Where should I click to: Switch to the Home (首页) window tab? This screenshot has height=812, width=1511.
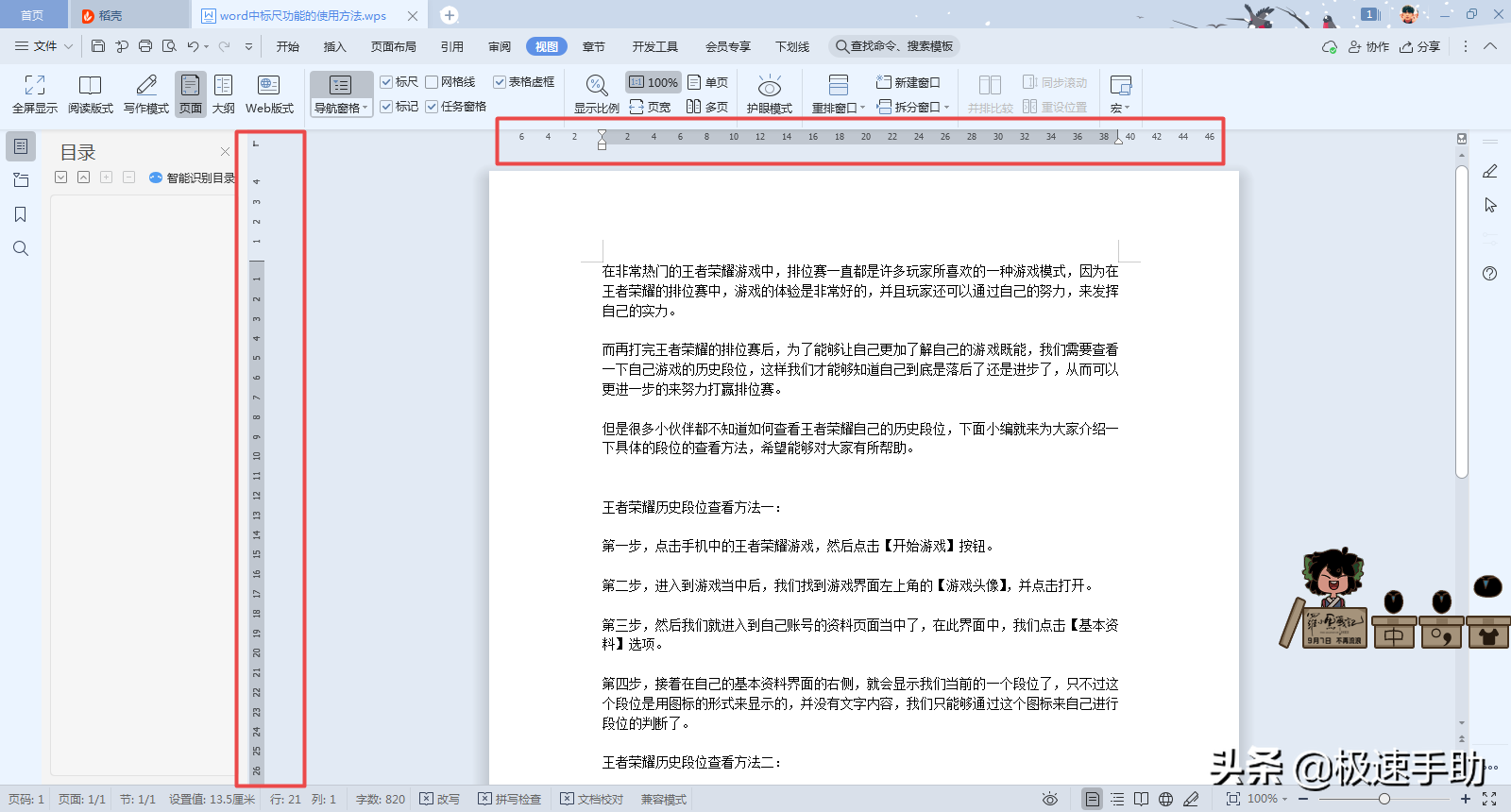coord(32,15)
